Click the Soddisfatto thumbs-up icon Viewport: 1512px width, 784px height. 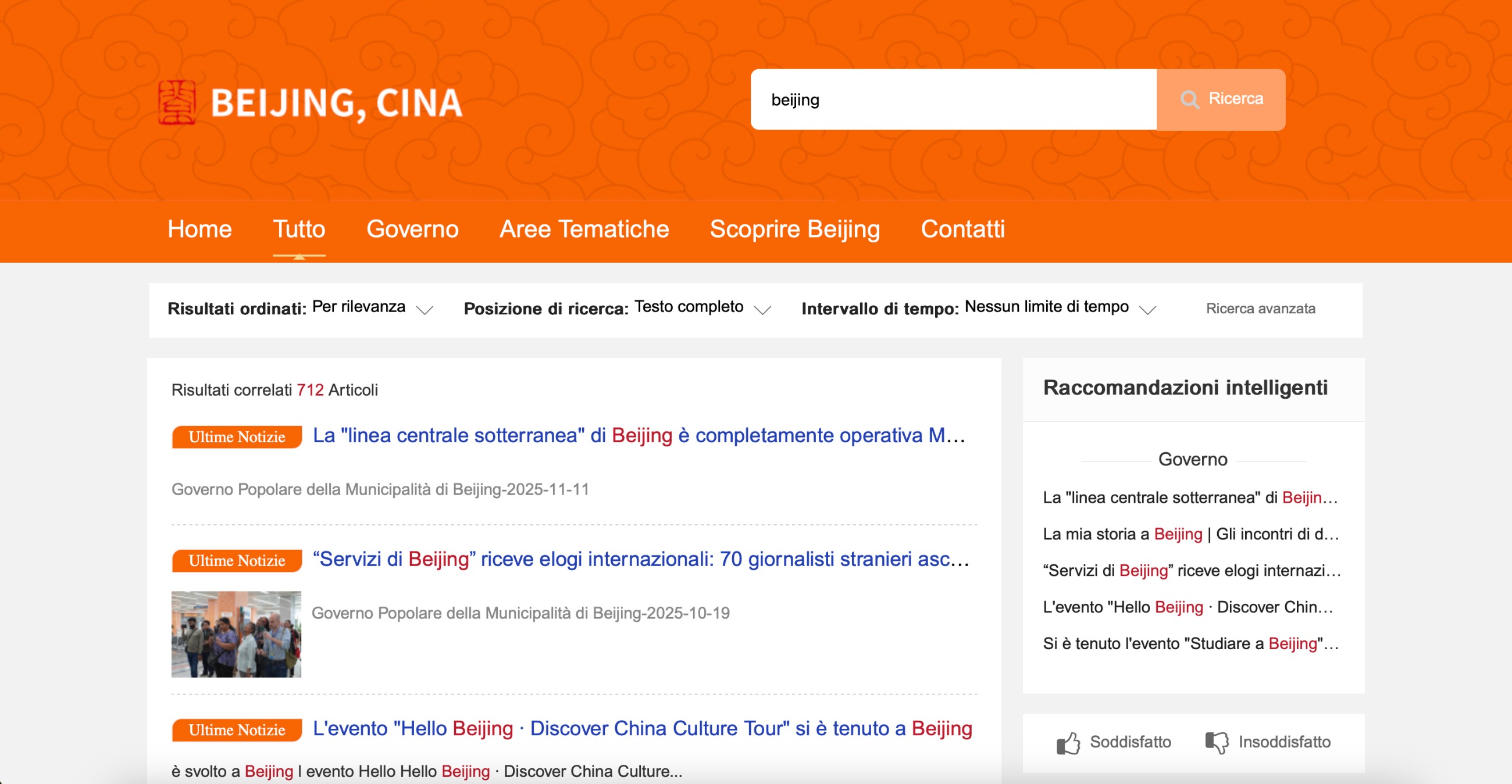pos(1068,742)
